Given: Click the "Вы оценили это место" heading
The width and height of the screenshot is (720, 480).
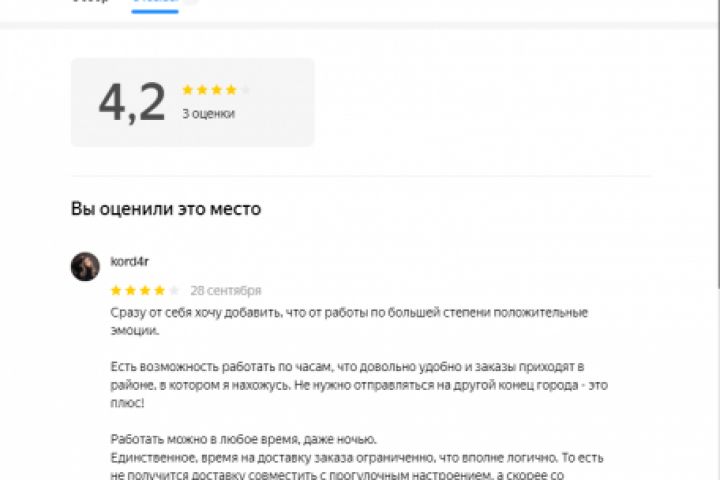Looking at the screenshot, I should [166, 209].
